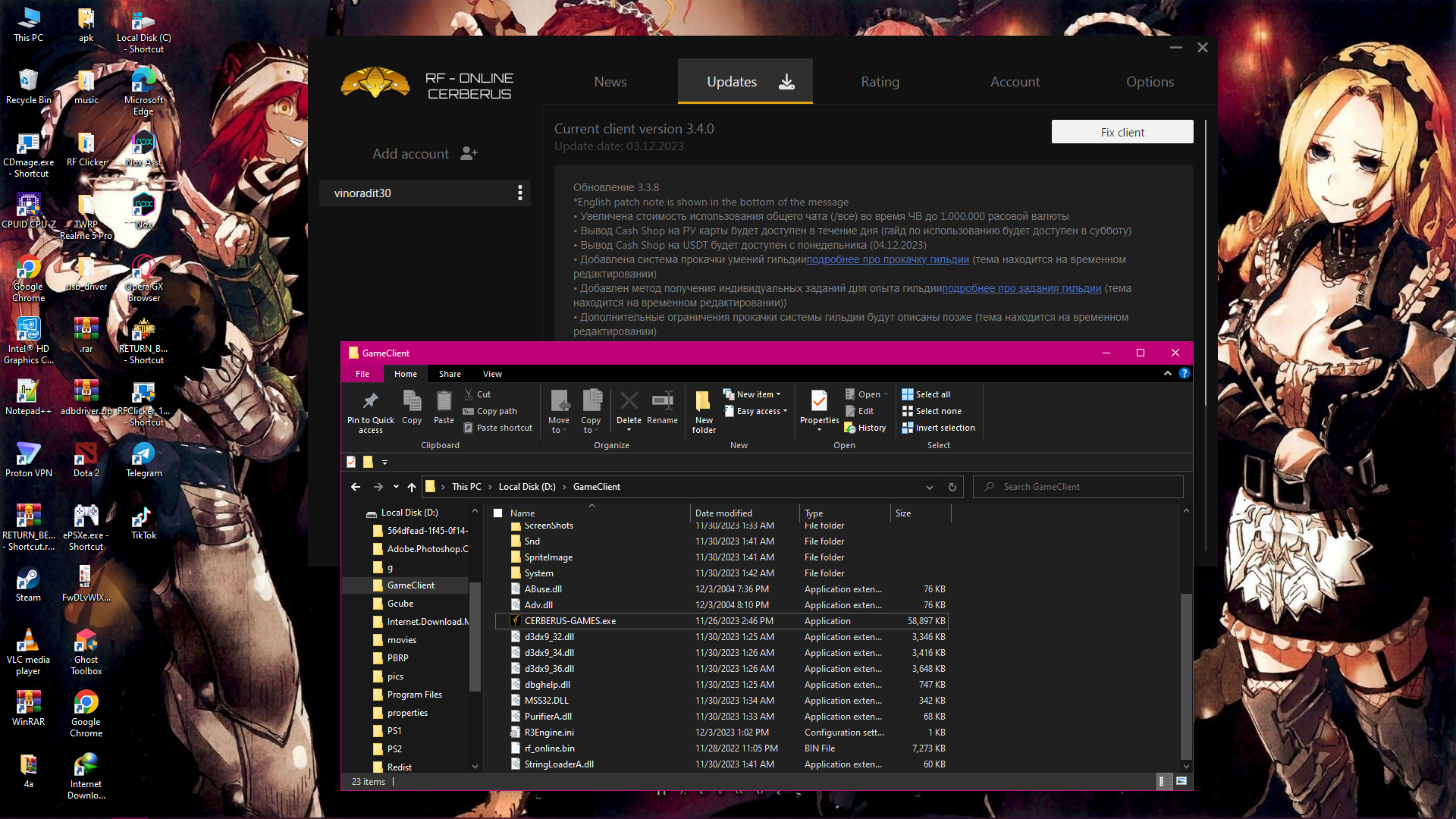Screen dimensions: 1456x819
Task: Expand Open button dropdown arrow
Action: [886, 394]
